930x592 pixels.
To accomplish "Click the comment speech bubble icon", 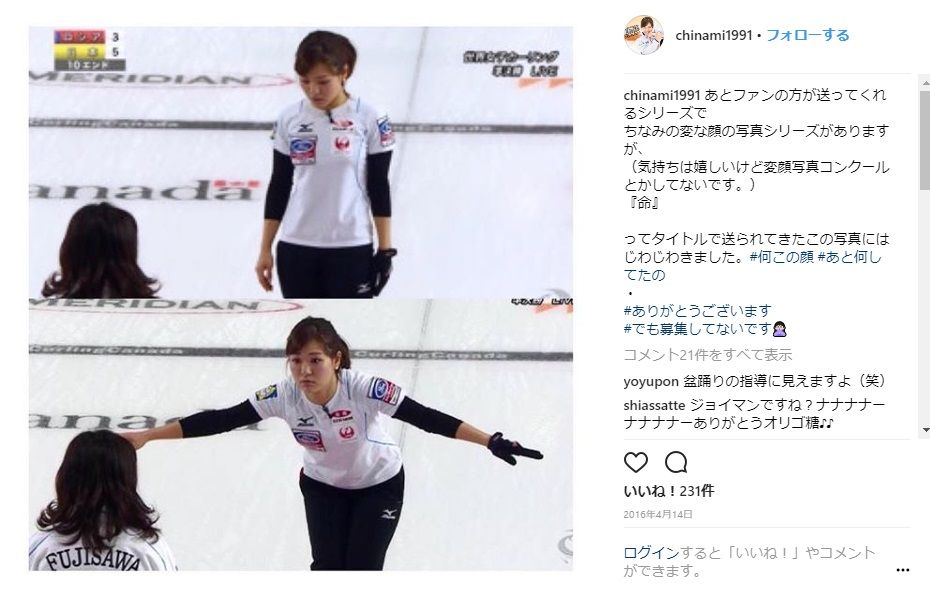I will coord(676,462).
